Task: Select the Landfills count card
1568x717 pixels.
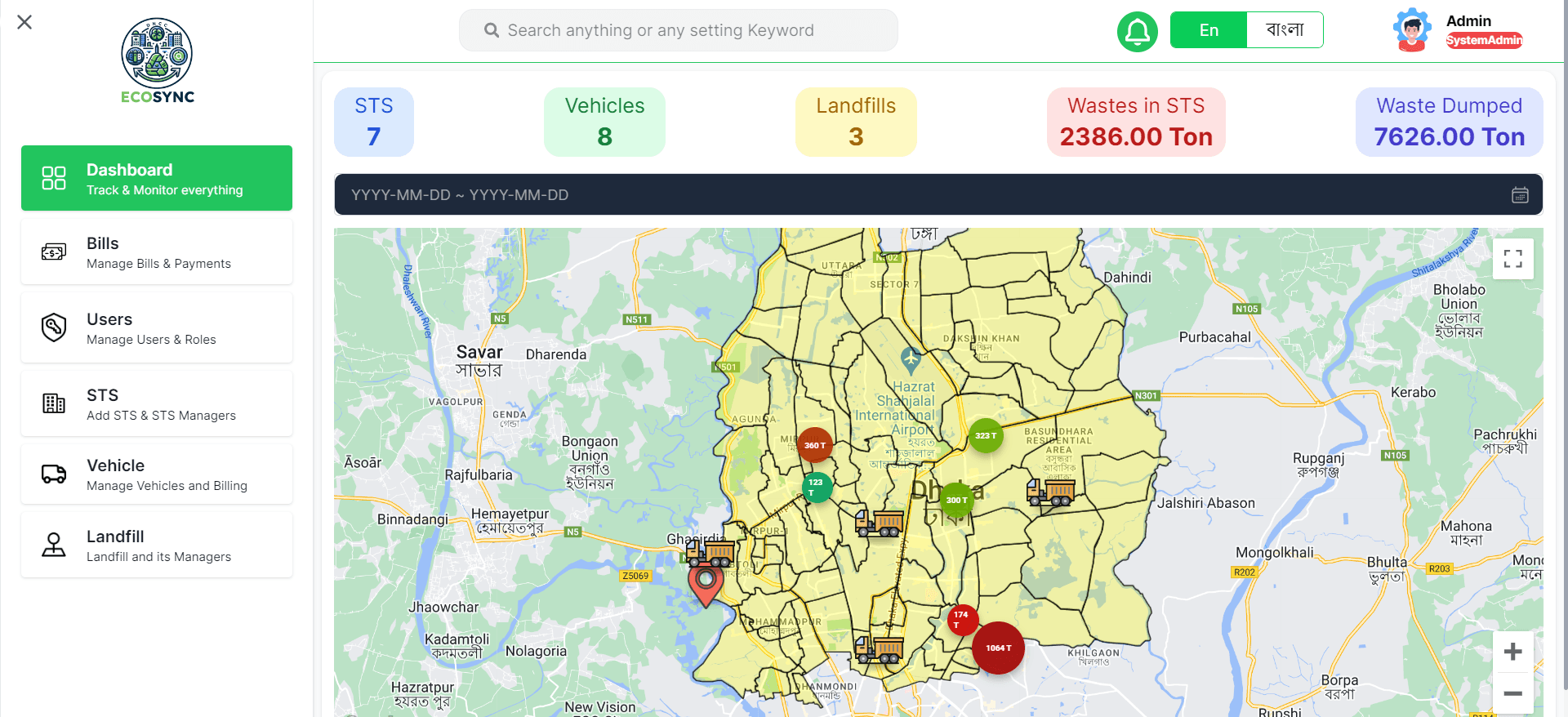Action: click(856, 122)
